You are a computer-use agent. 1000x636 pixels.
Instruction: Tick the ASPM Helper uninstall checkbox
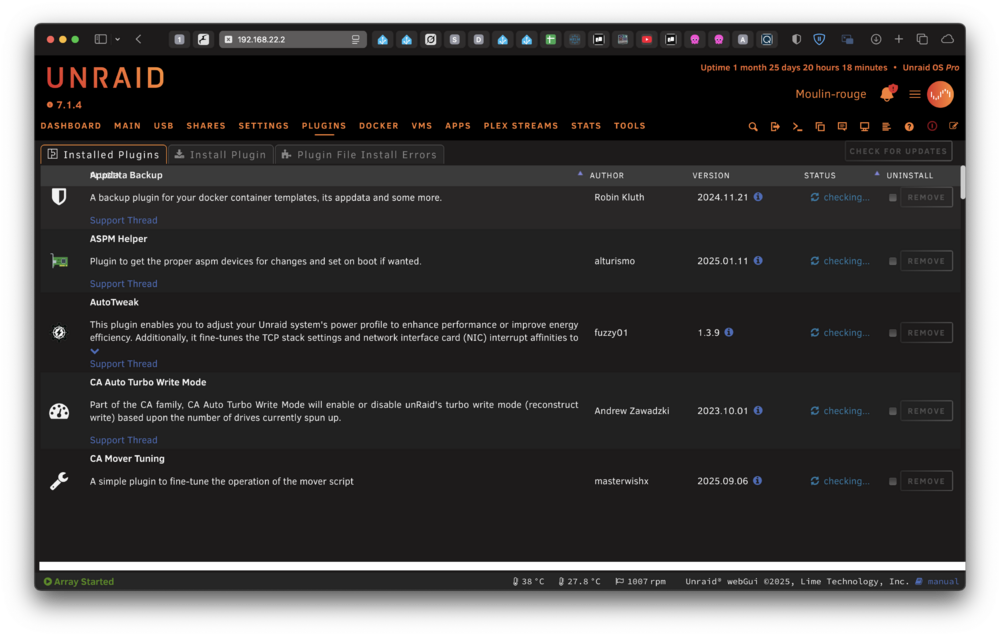893,262
